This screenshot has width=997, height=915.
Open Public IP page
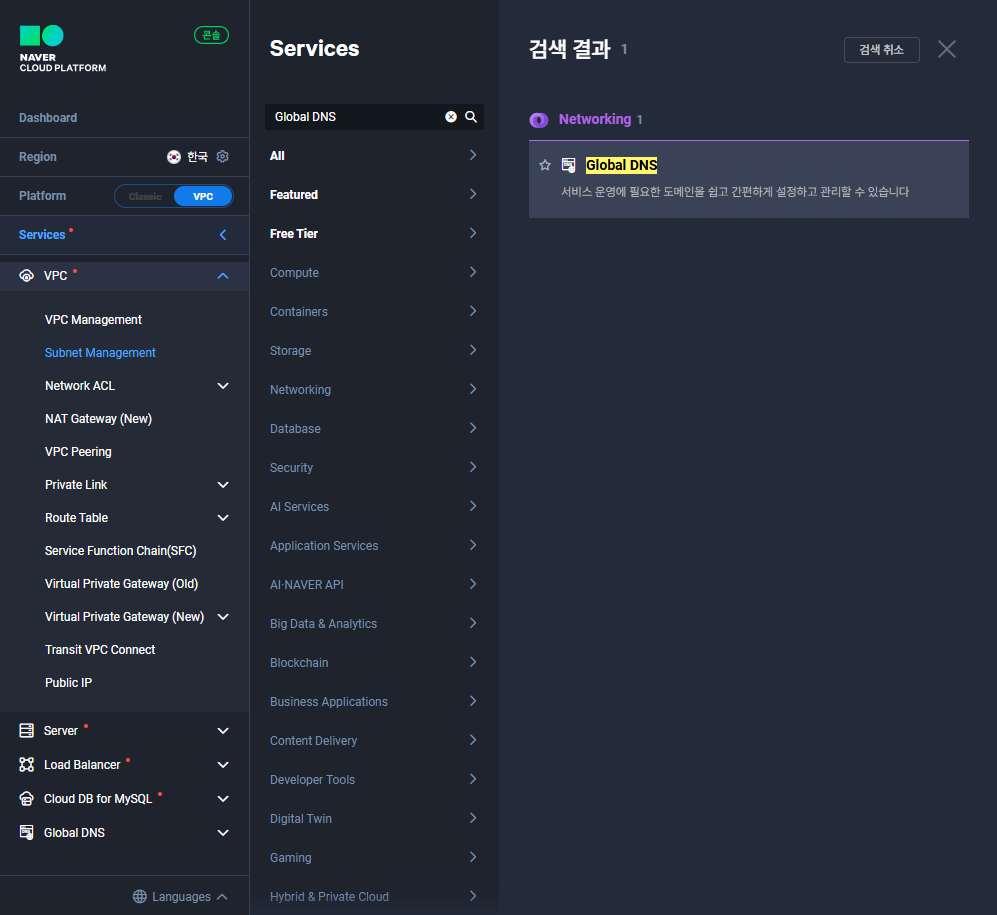(x=68, y=683)
